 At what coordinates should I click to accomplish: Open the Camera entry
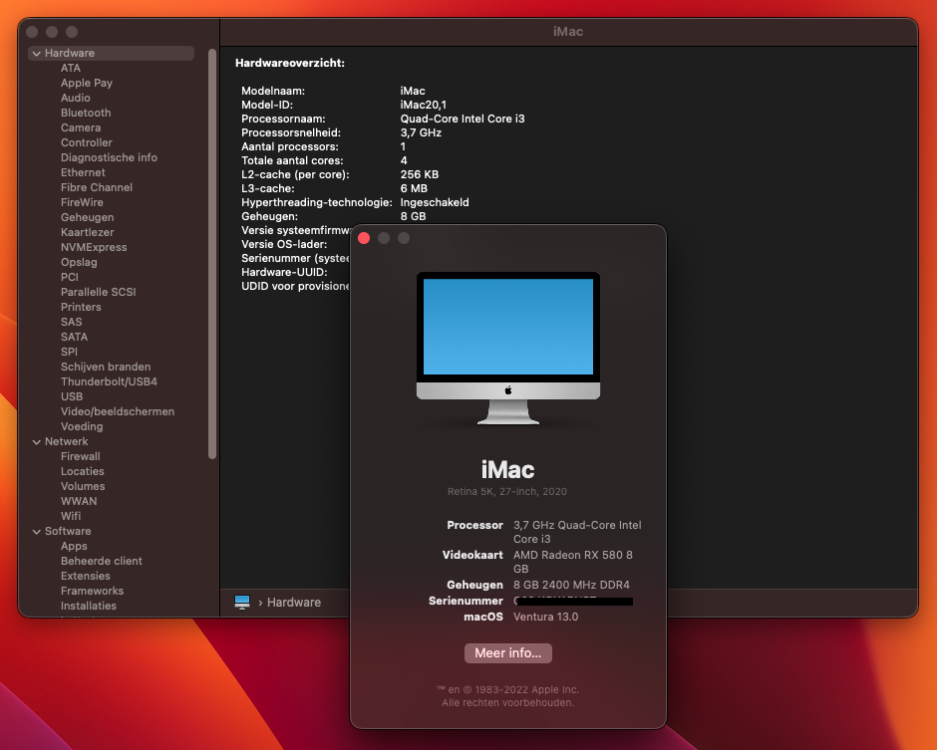81,128
